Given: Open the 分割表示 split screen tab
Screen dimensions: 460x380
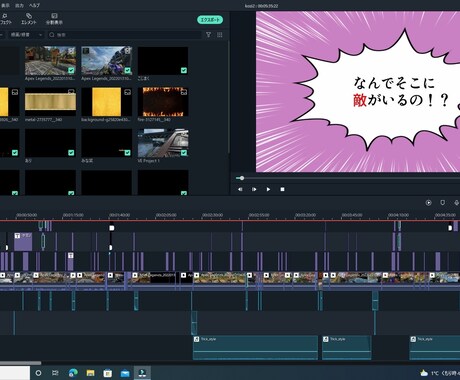Looking at the screenshot, I should point(54,19).
